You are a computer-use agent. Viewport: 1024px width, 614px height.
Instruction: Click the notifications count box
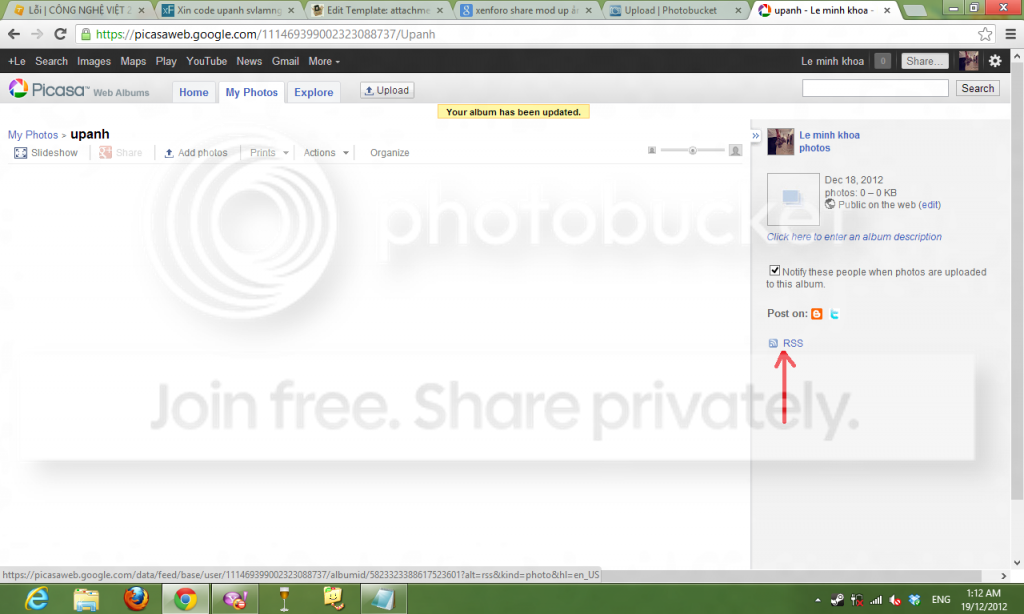tap(882, 61)
